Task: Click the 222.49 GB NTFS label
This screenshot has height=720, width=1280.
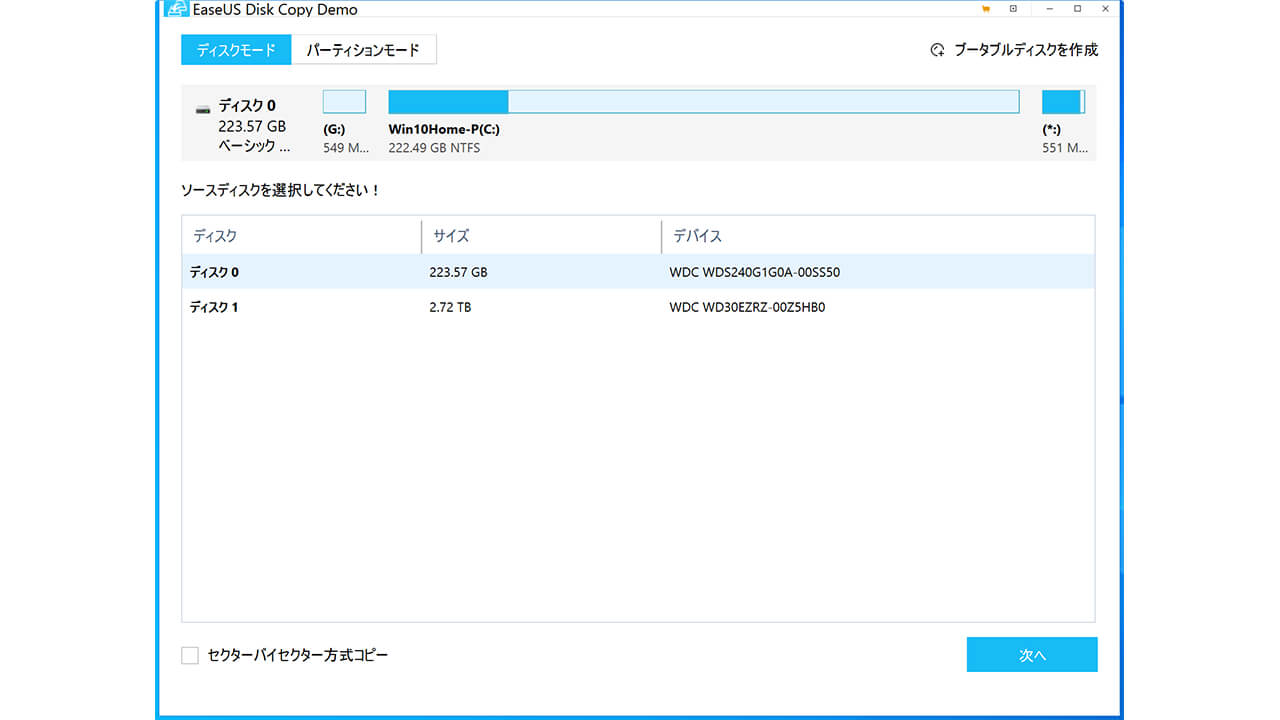Action: 434,148
